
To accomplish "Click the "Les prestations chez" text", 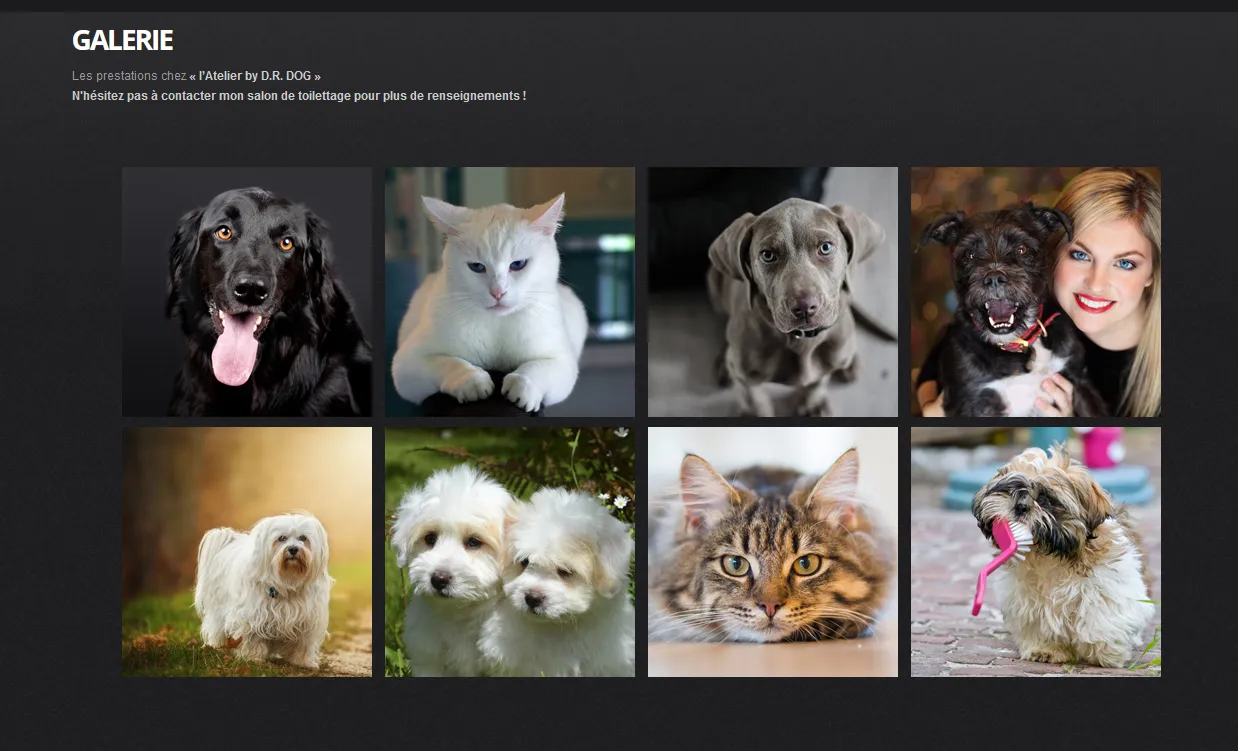I will point(129,76).
